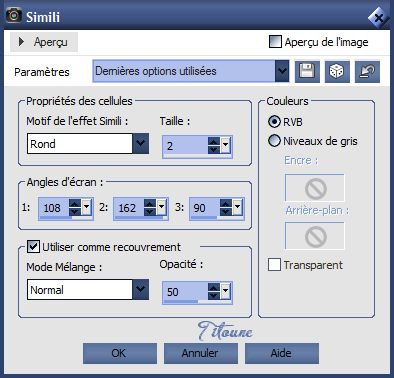Viewport: 394px width, 378px height.
Task: Click the Taille value field
Action: pyautogui.click(x=185, y=146)
